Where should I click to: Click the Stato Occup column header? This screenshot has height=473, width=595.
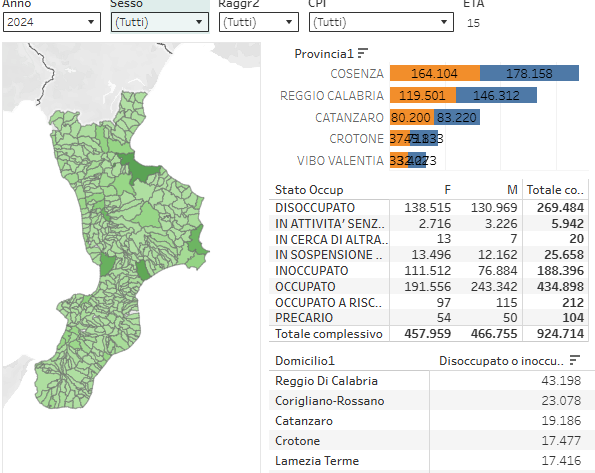click(309, 190)
